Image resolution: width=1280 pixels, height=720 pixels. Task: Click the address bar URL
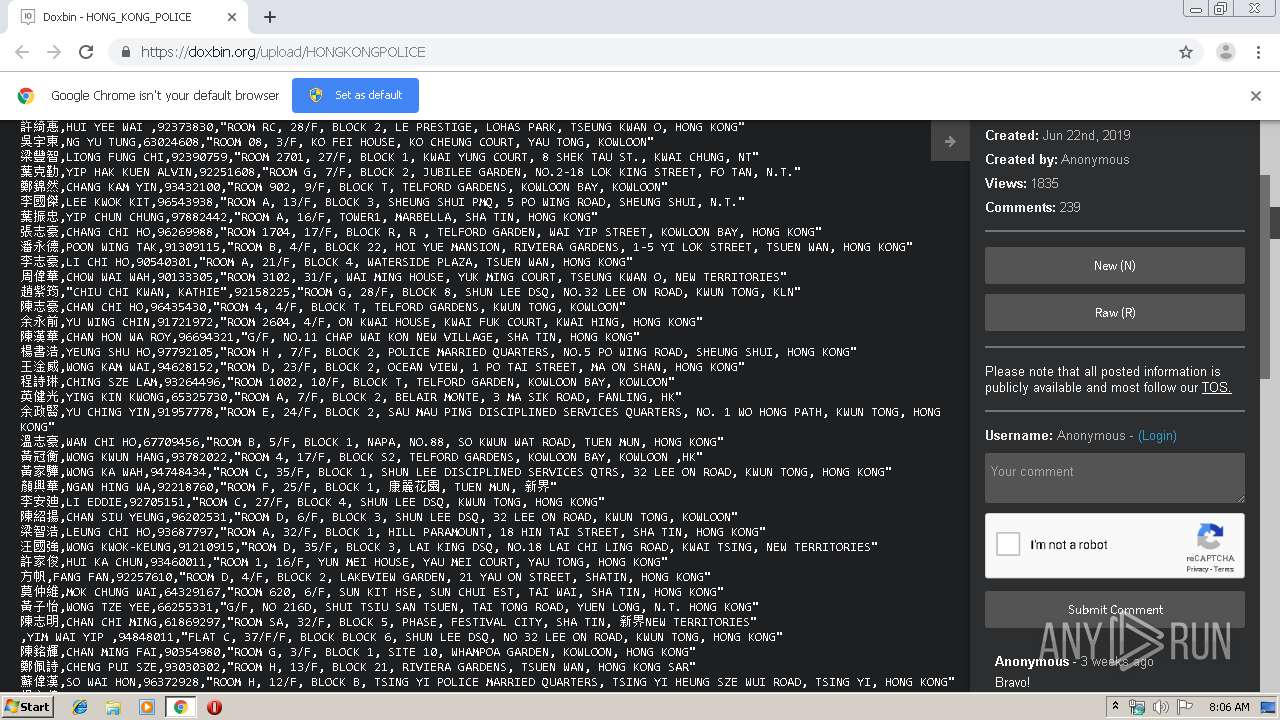[x=283, y=52]
